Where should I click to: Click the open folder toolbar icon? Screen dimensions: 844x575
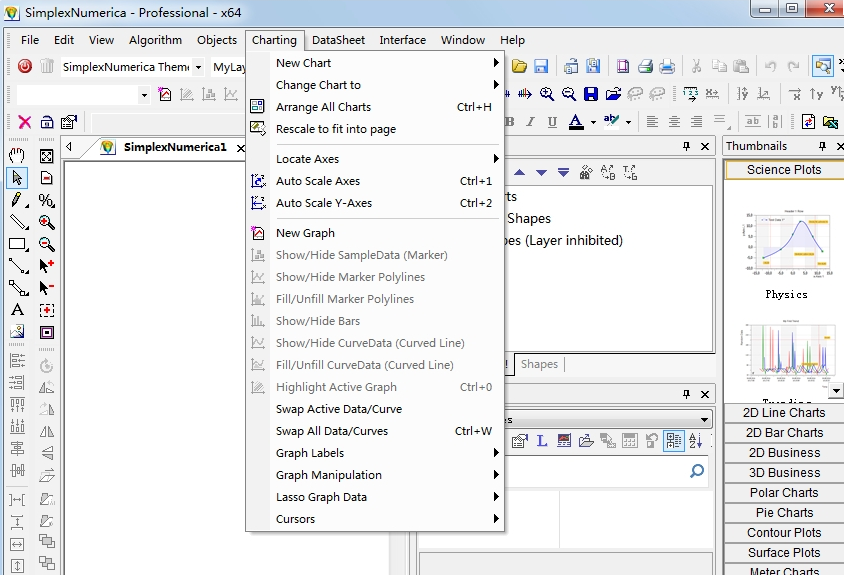pyautogui.click(x=519, y=66)
